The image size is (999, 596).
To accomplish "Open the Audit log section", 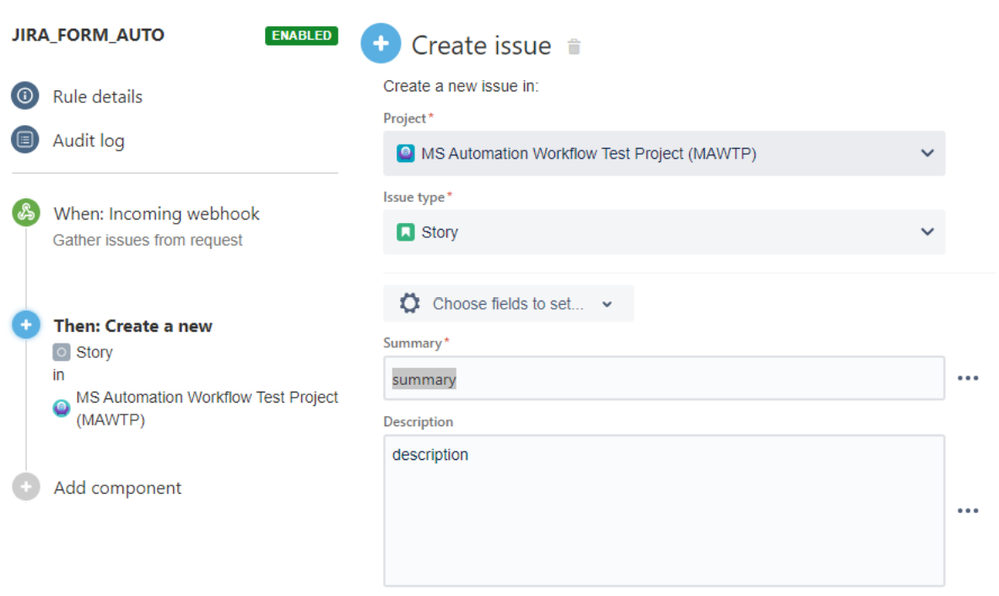I will [x=88, y=141].
